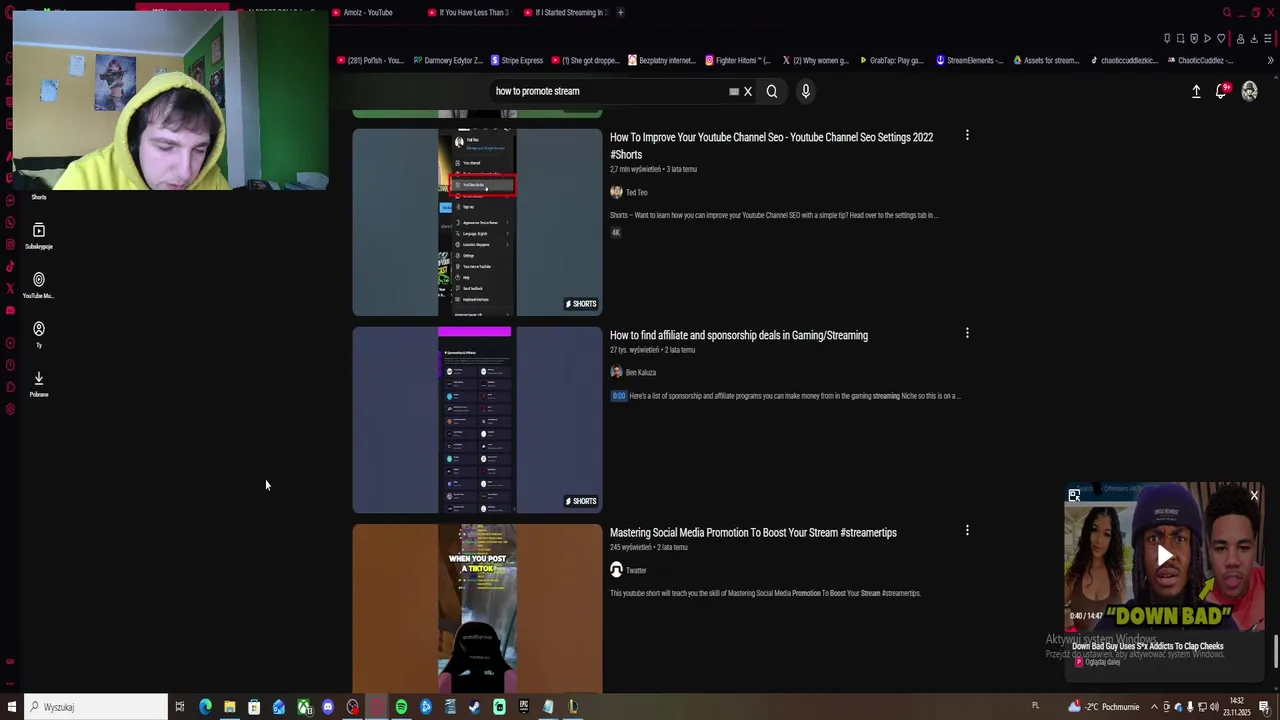Click the miniplayer progress bar
The height and width of the screenshot is (720, 1280).
click(x=1164, y=632)
